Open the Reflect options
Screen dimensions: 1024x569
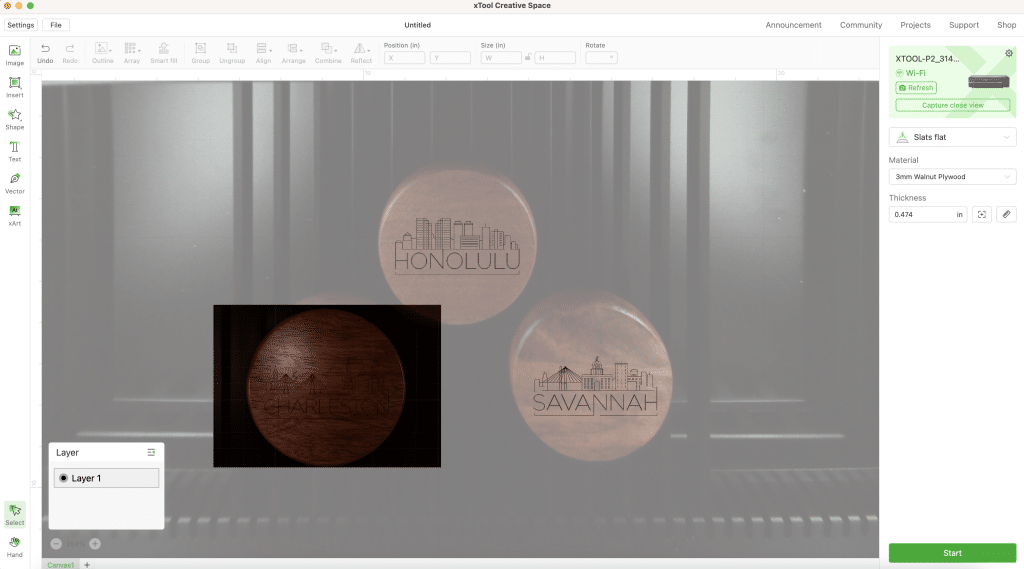(x=361, y=53)
